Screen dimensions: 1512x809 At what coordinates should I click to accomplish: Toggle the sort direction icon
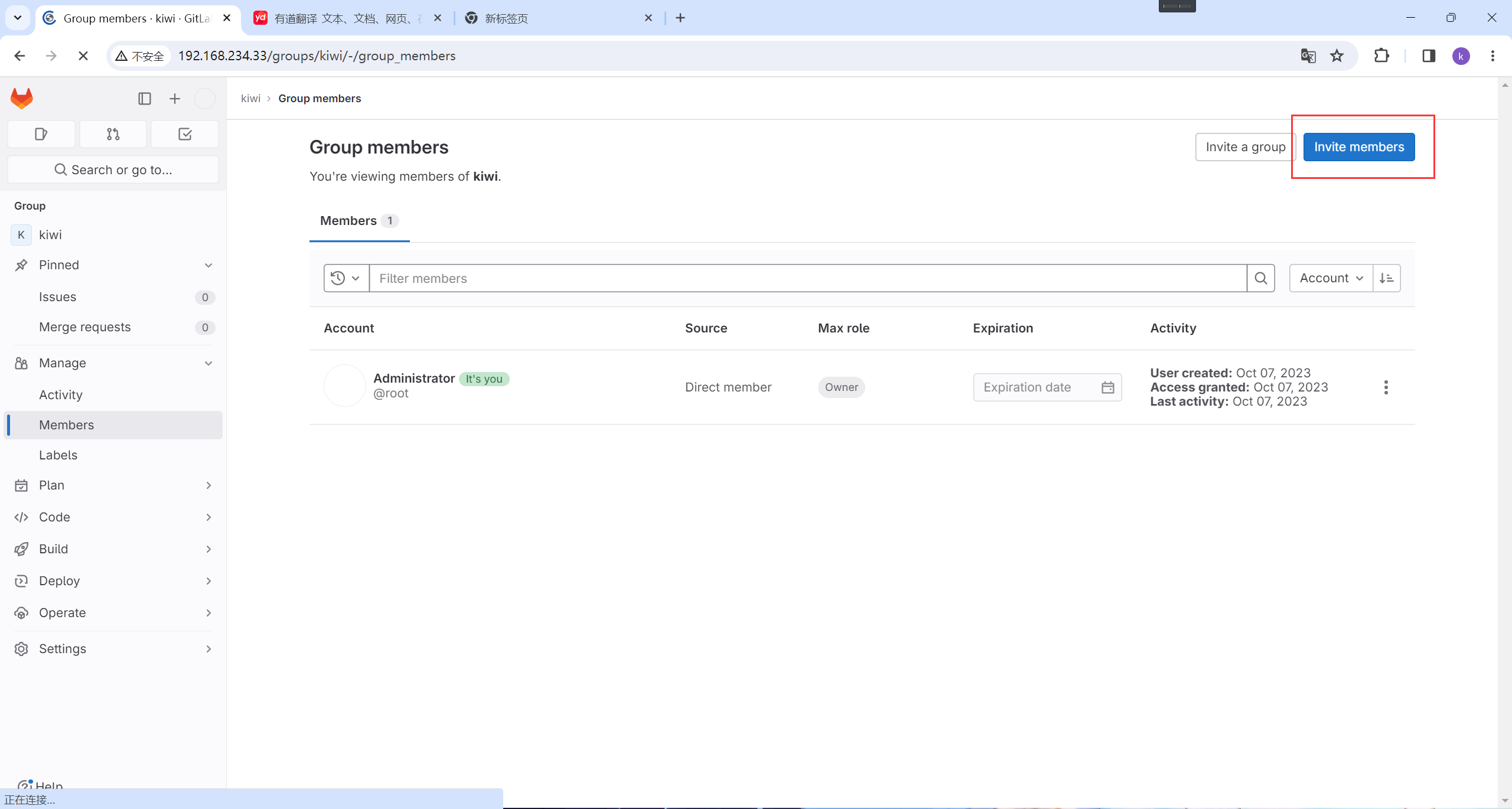click(1386, 278)
